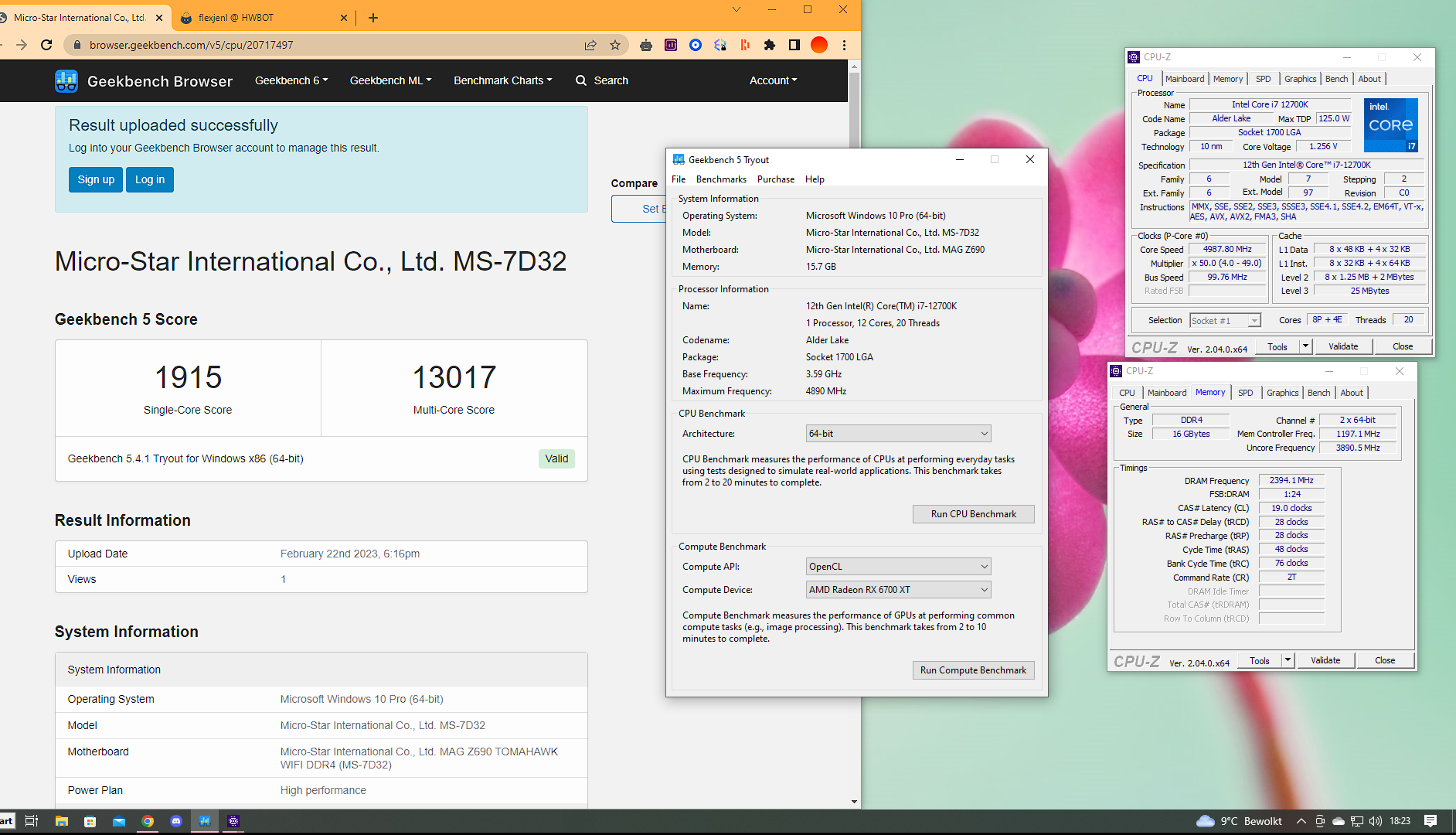Expand the Geekbench ML navbar dropdown

[x=390, y=80]
